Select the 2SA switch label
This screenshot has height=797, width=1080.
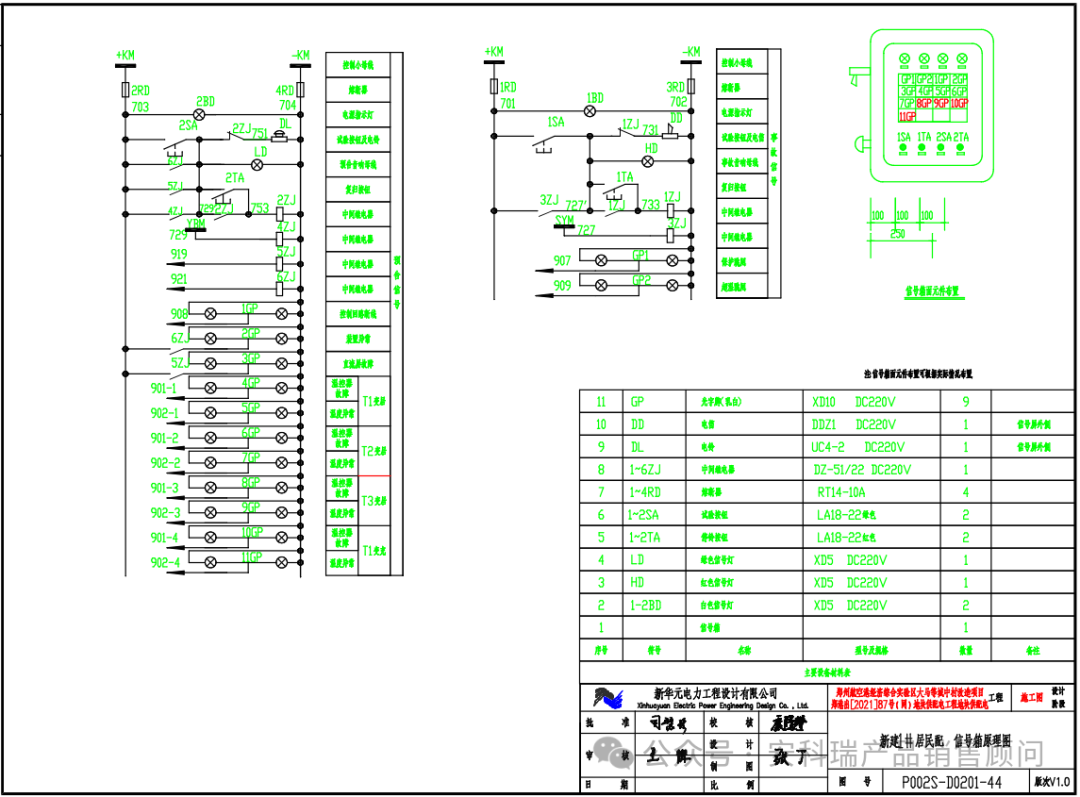tap(188, 125)
